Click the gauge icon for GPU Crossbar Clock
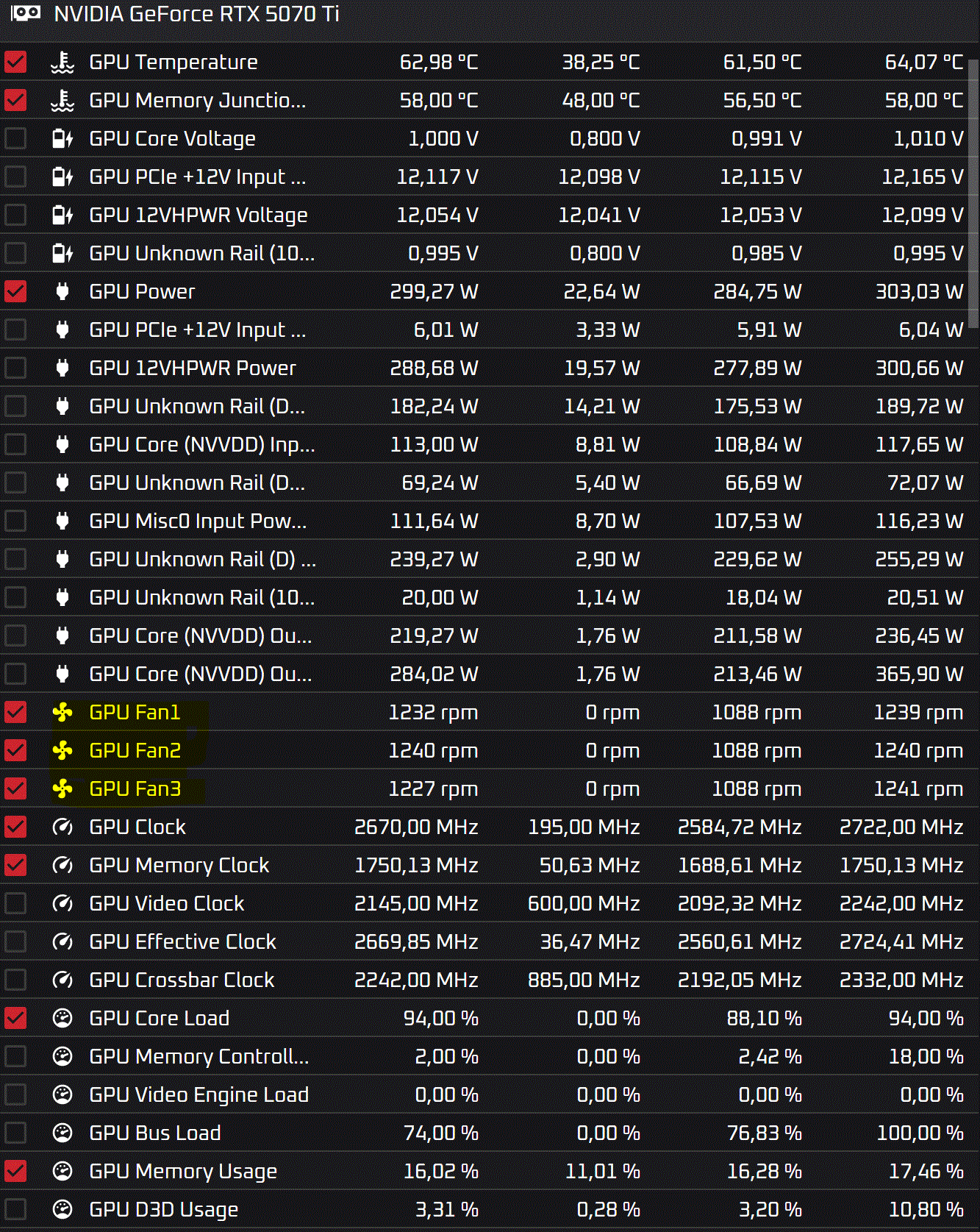980x1232 pixels. tap(62, 980)
